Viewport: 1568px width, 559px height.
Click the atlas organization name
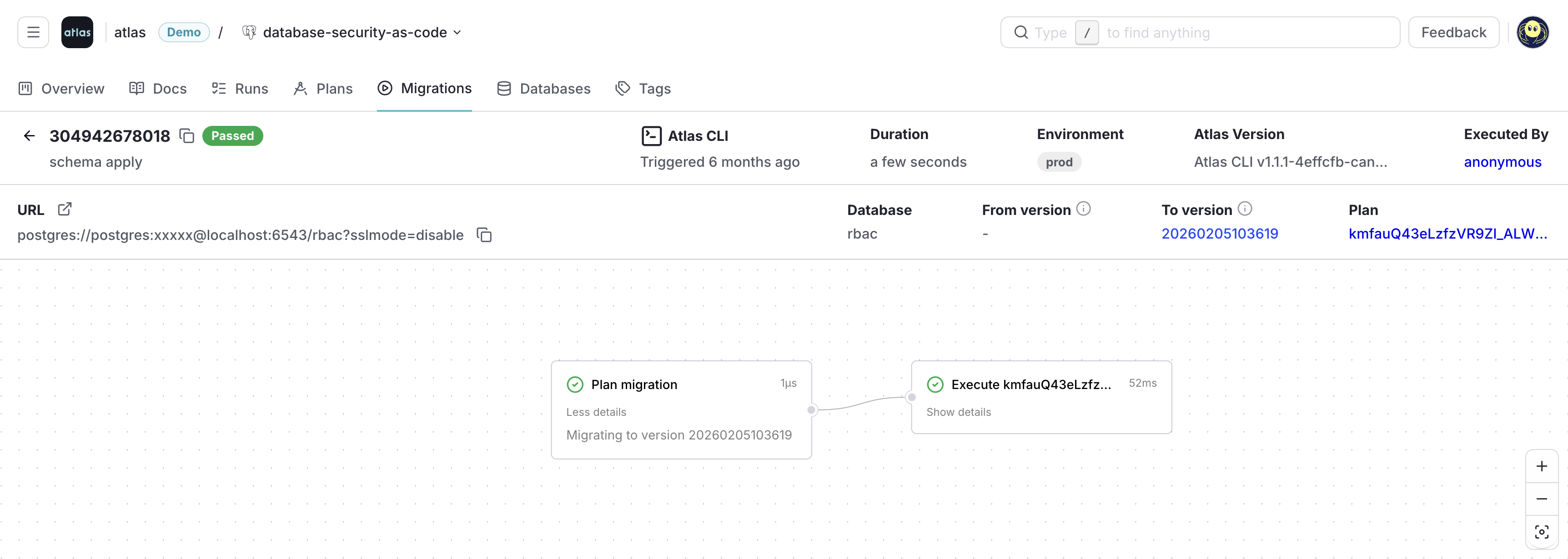click(130, 32)
